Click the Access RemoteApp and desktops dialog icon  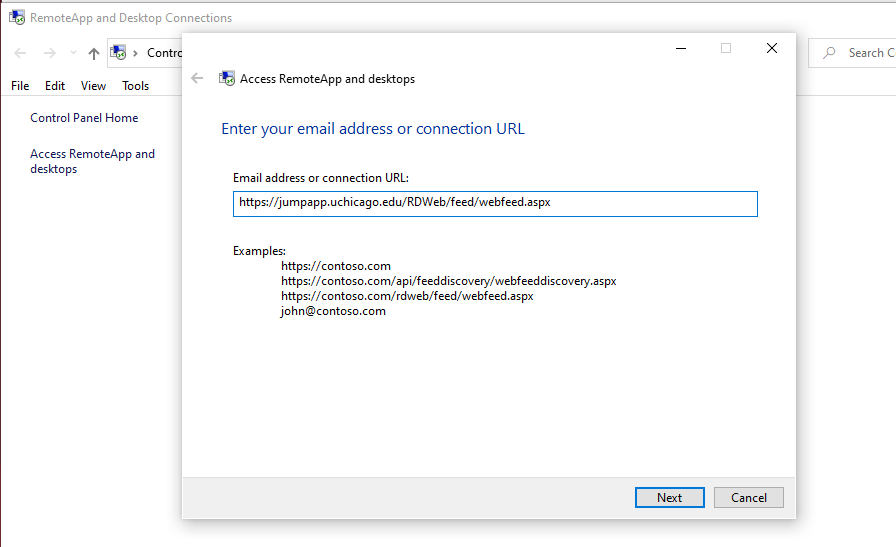227,79
